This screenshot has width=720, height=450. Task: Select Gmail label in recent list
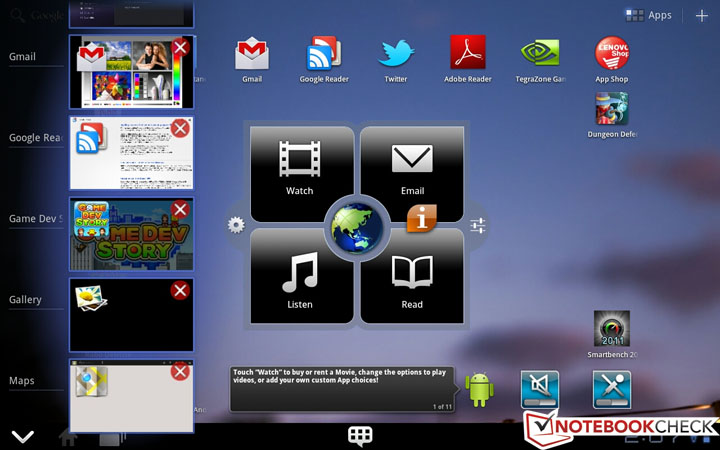point(22,57)
